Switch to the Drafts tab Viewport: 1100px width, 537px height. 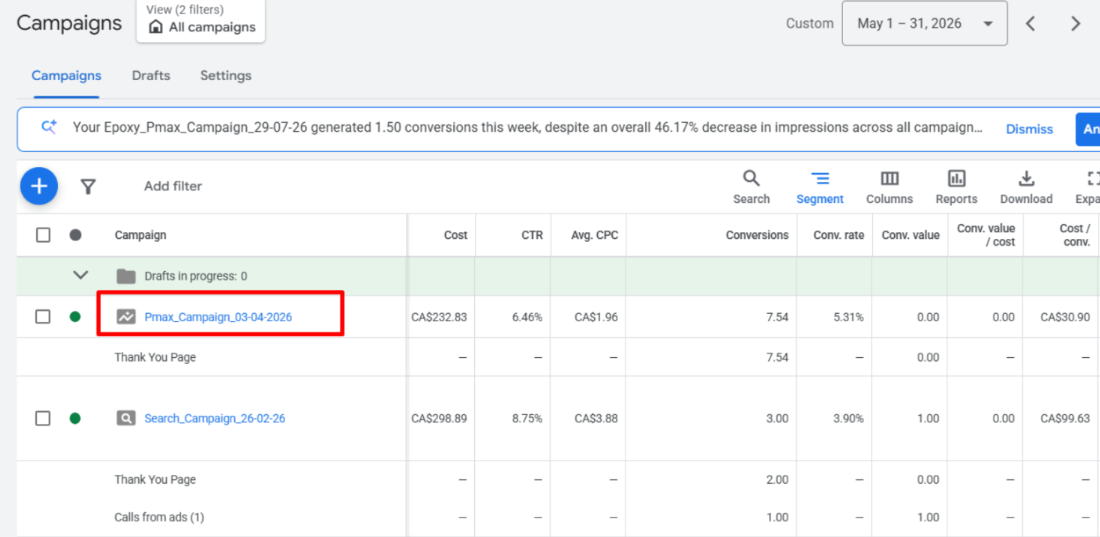pyautogui.click(x=151, y=76)
